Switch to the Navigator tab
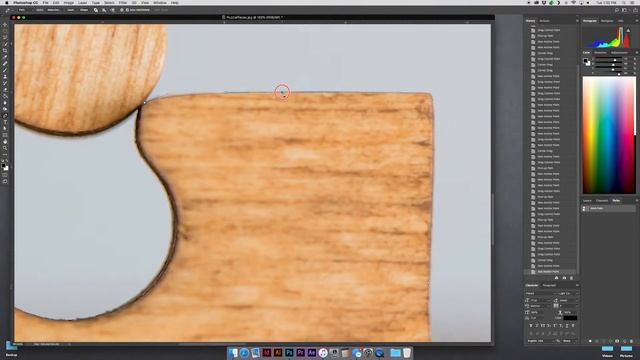This screenshot has height=360, width=640. [607, 21]
